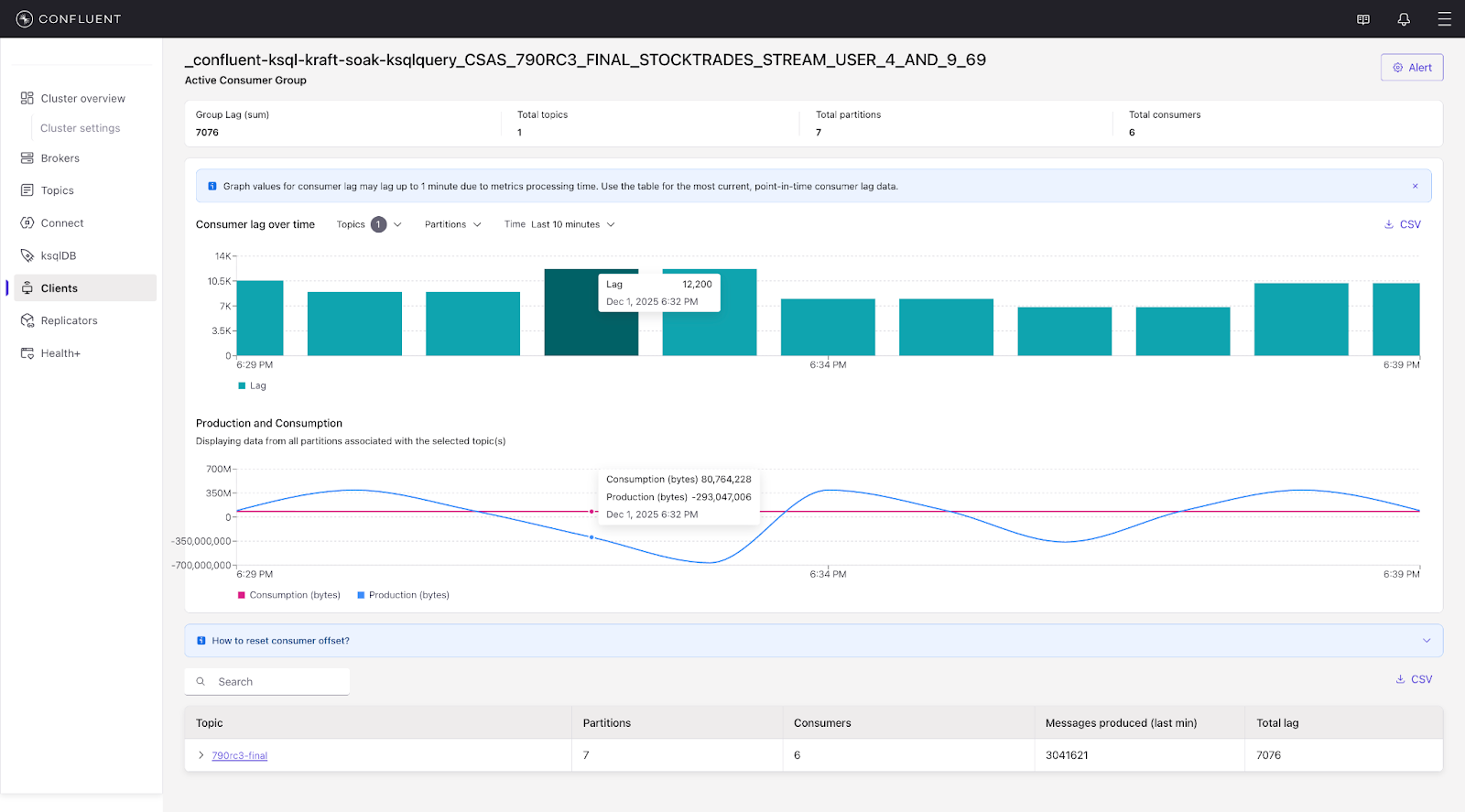Open Cluster settings
The height and width of the screenshot is (812, 1465).
[x=81, y=128]
